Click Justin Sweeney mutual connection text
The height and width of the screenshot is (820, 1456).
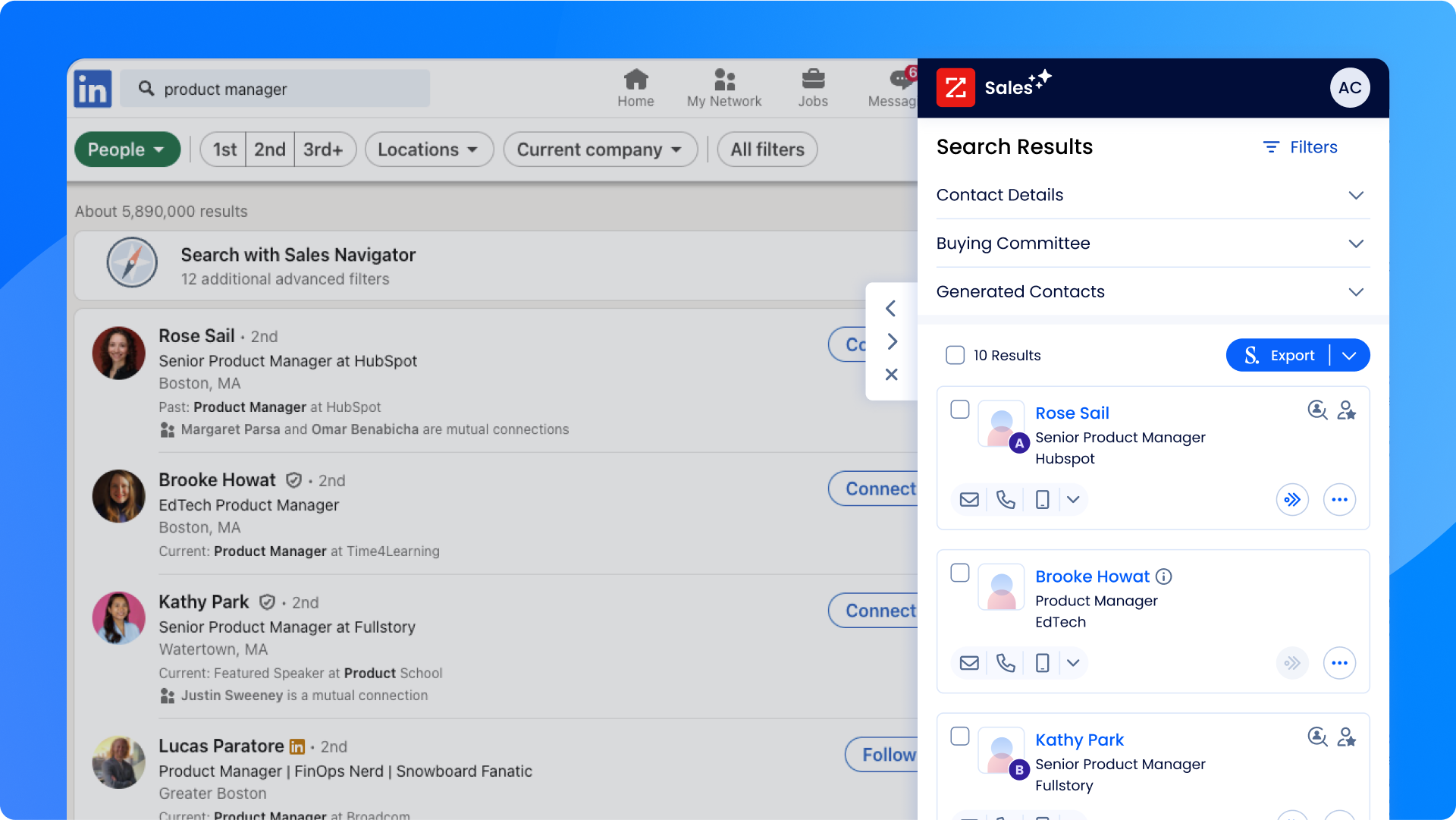[x=304, y=696]
